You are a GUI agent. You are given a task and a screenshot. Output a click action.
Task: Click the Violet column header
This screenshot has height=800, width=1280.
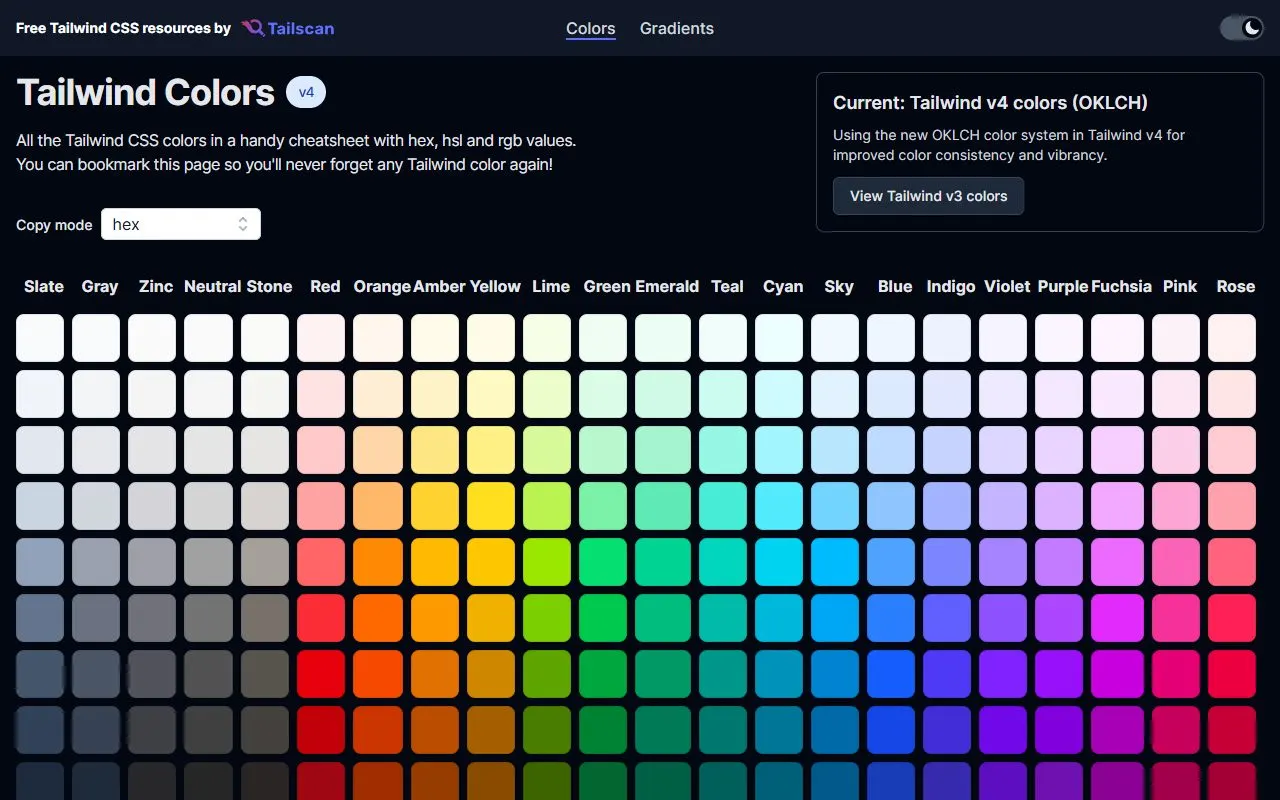[x=1007, y=286]
